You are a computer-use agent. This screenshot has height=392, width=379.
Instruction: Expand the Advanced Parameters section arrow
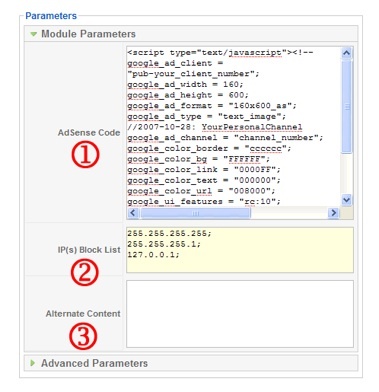click(x=33, y=363)
